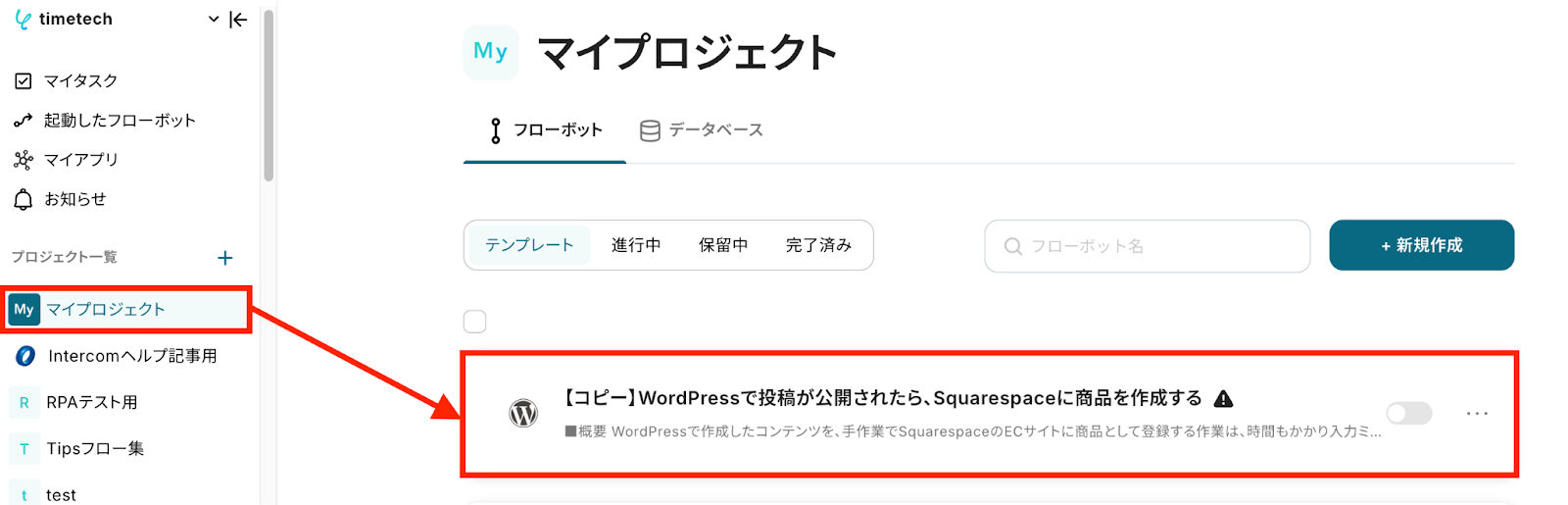The height and width of the screenshot is (505, 1568).
Task: Click the WordPress icon on the flowbot row
Action: coord(524,414)
